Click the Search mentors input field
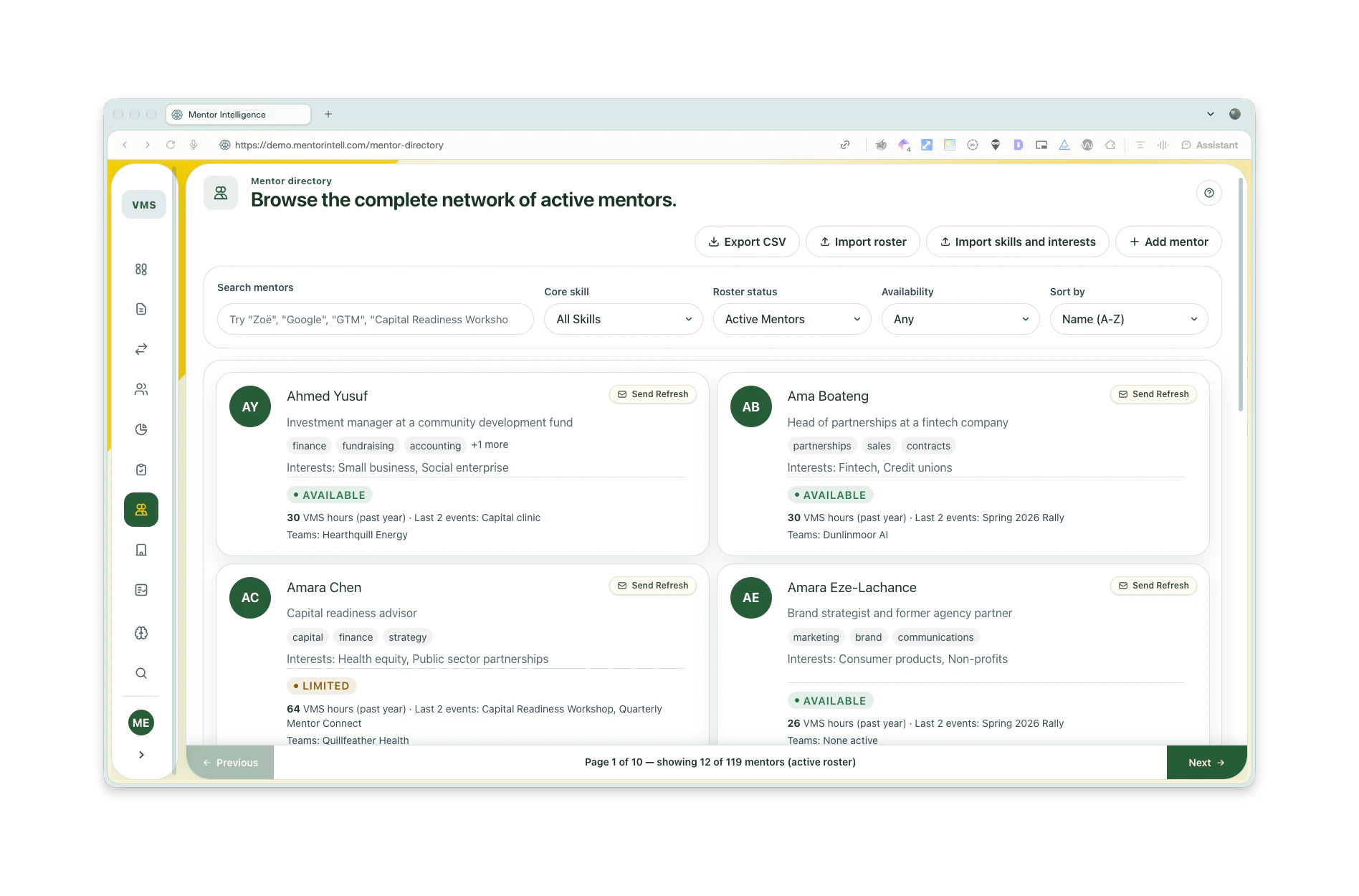 coord(376,319)
